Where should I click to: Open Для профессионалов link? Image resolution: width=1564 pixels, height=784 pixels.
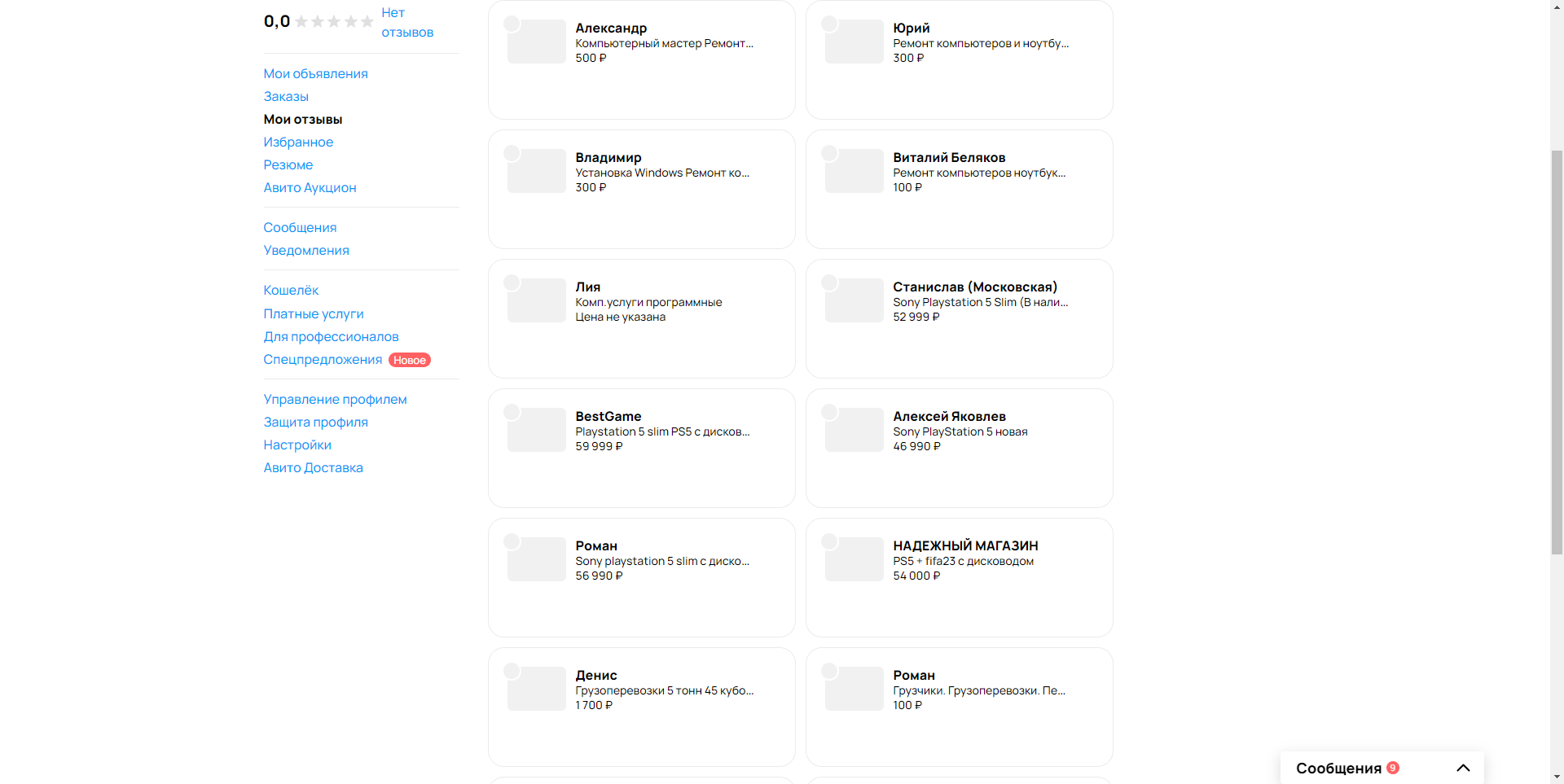point(331,337)
